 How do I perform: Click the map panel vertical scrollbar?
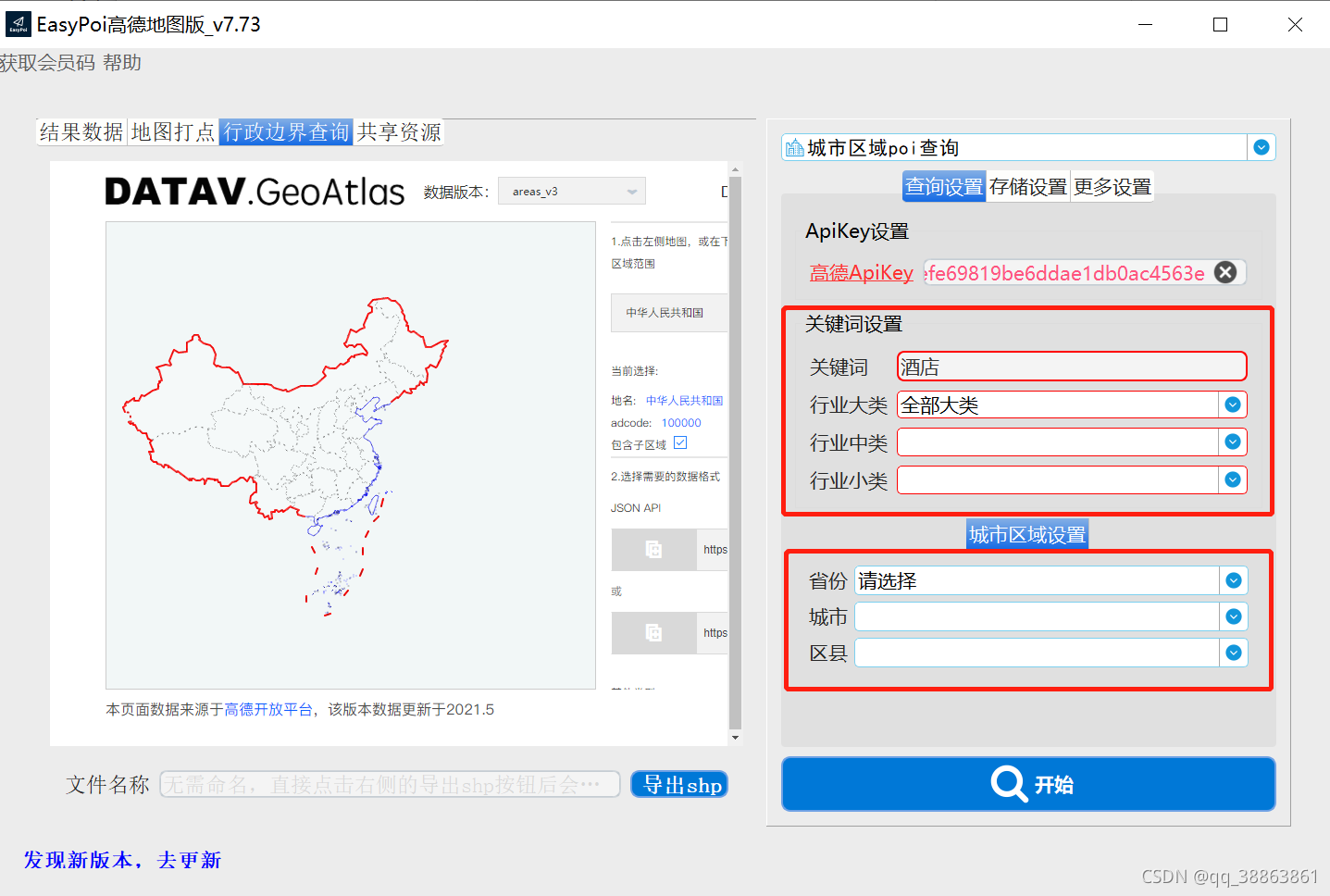click(x=736, y=453)
